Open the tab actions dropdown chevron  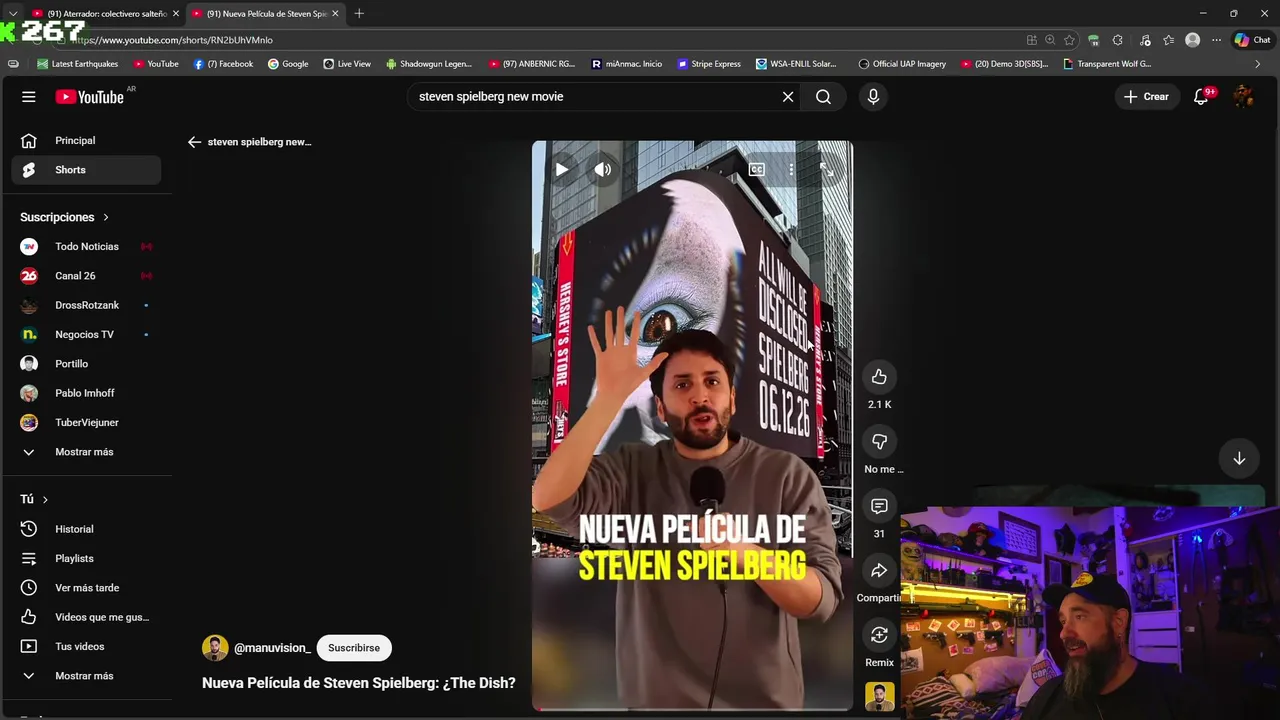point(13,14)
